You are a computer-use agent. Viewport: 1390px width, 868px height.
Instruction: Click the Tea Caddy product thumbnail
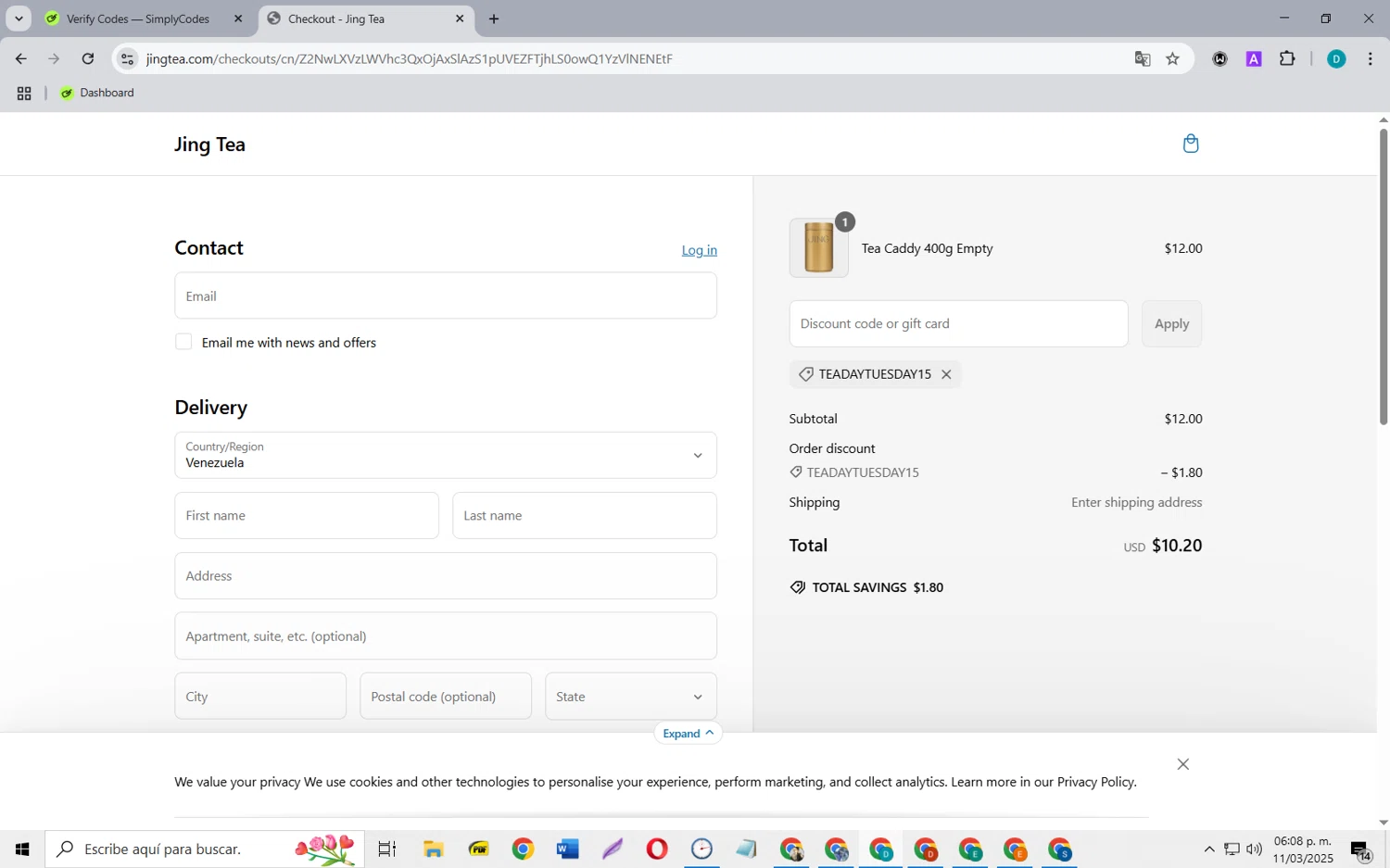(819, 247)
